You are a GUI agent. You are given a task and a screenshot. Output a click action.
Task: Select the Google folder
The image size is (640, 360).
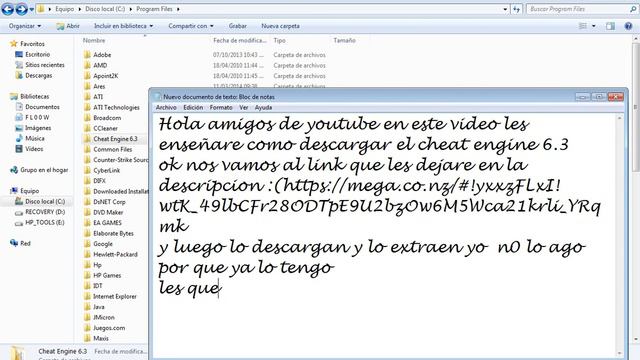point(103,244)
